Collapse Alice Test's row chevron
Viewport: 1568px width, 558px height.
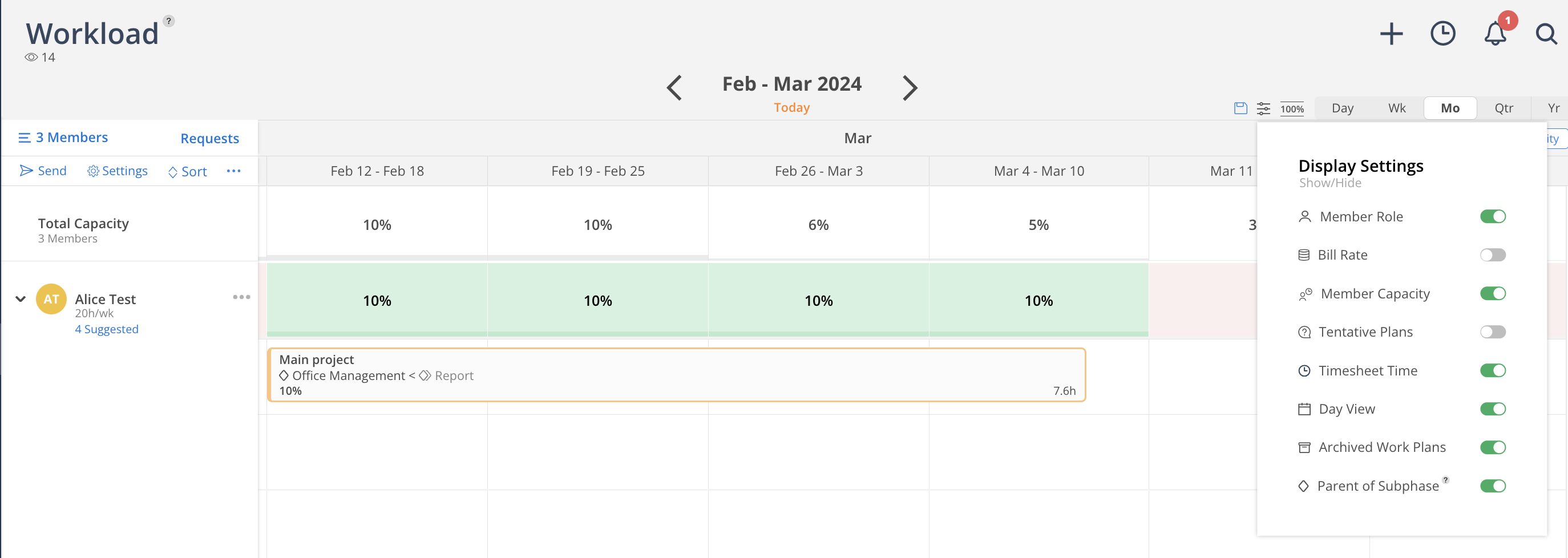pyautogui.click(x=19, y=298)
